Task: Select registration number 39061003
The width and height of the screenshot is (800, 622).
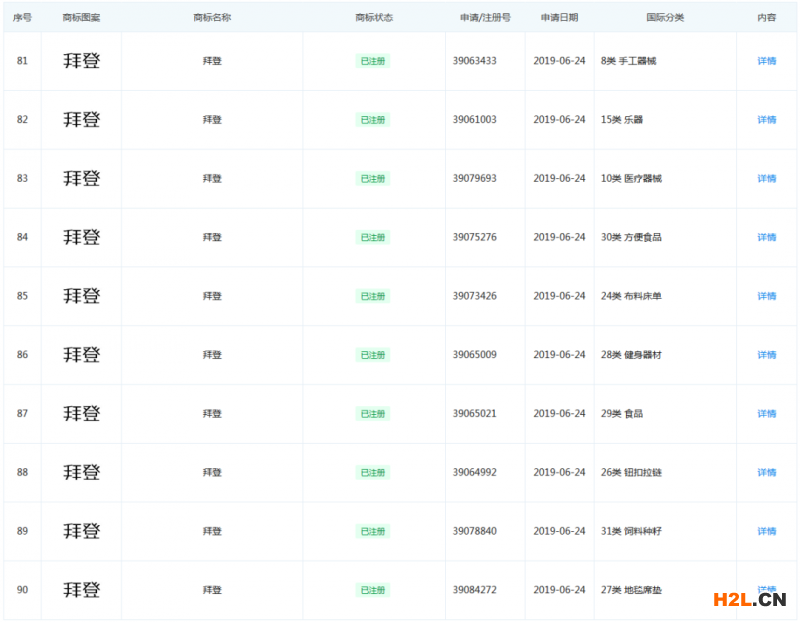Action: point(474,119)
